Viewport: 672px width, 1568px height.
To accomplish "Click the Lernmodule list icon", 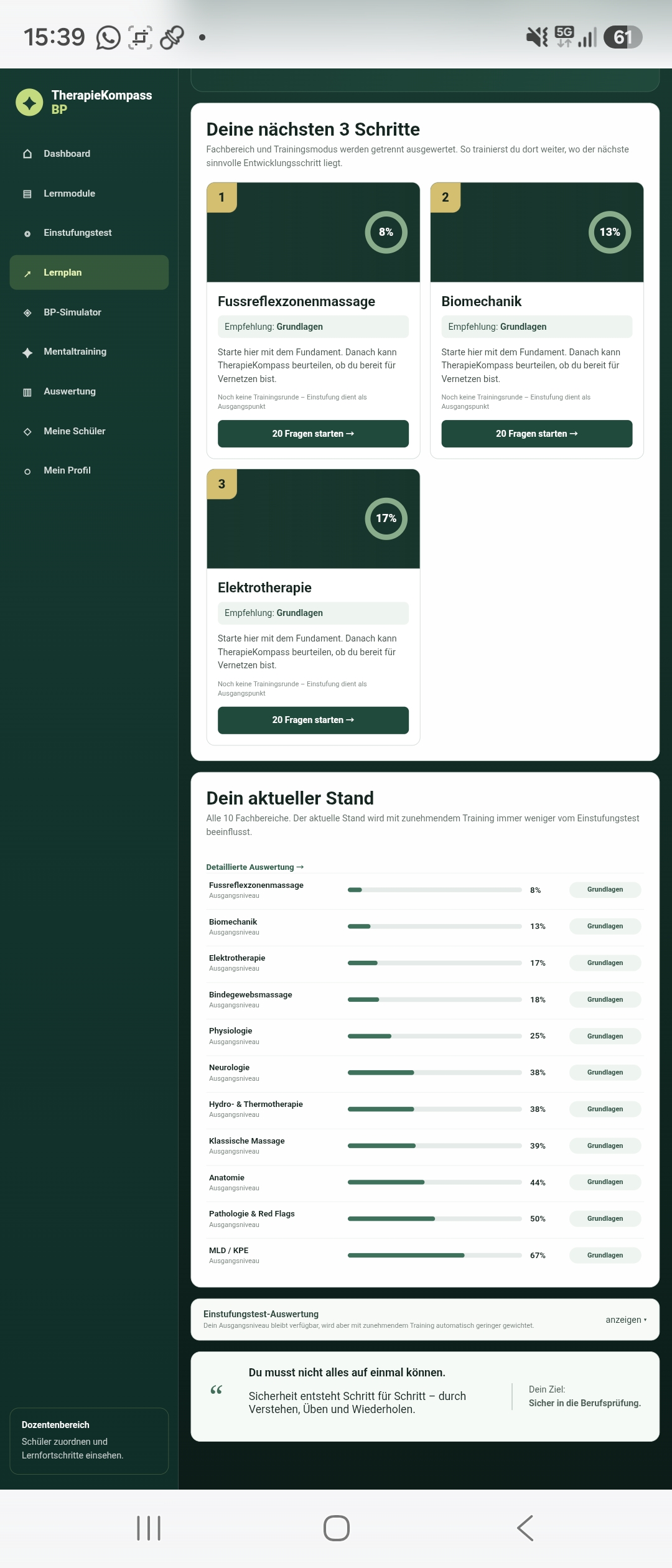I will pyautogui.click(x=27, y=194).
